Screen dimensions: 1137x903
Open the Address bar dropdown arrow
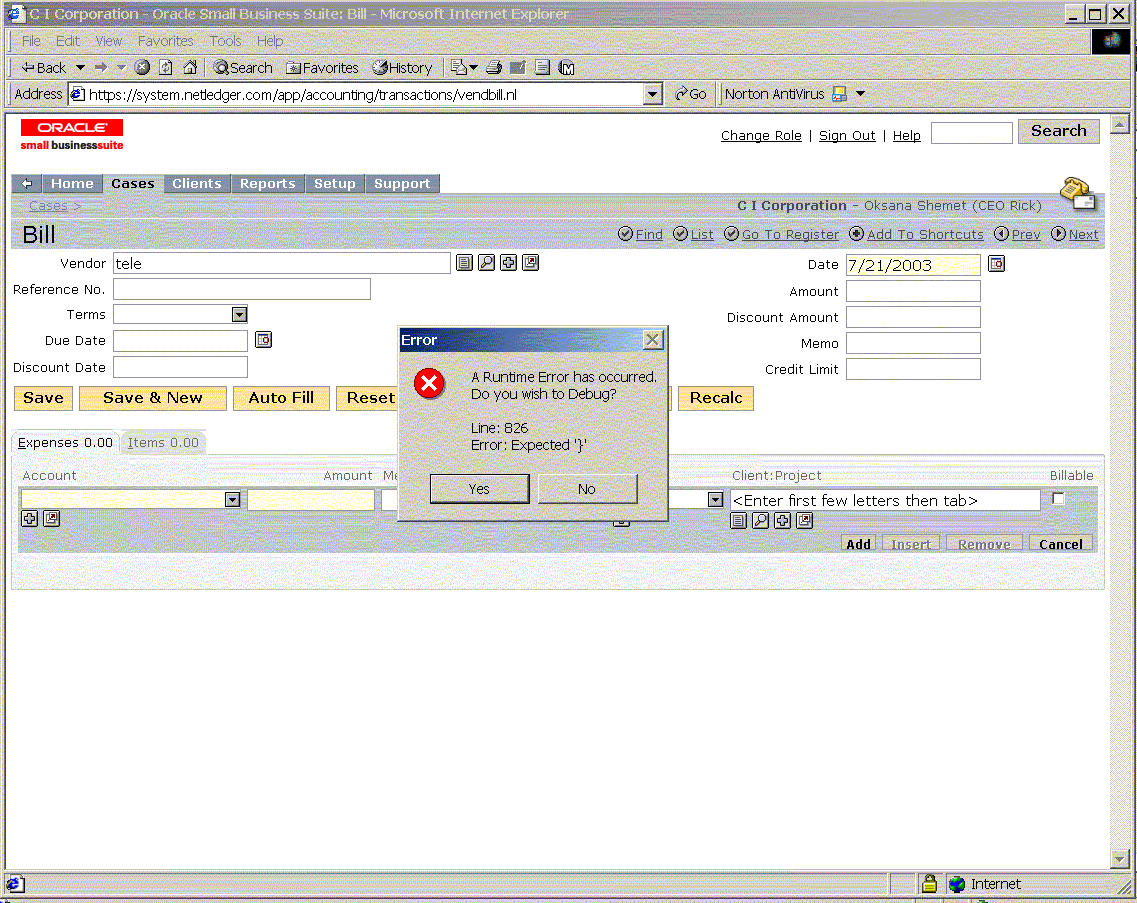pyautogui.click(x=653, y=94)
